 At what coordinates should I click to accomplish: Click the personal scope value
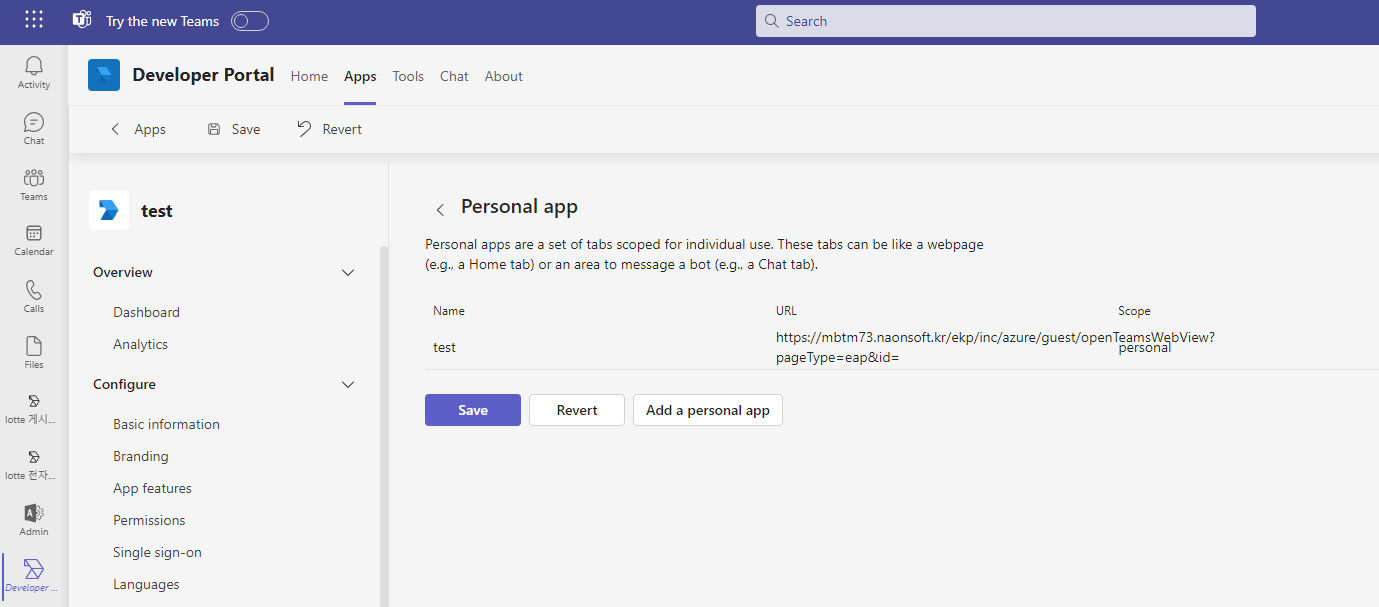pyautogui.click(x=1145, y=348)
